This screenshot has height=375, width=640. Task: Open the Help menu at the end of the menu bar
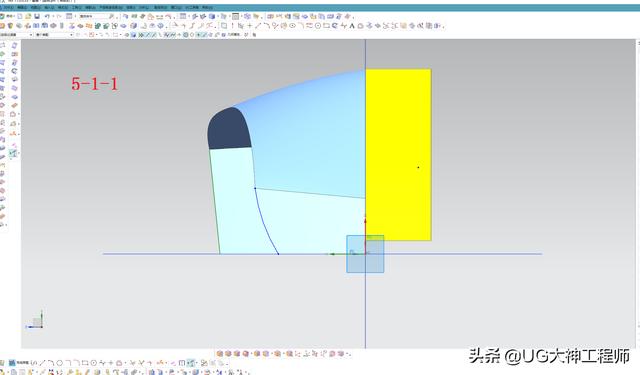tap(207, 8)
